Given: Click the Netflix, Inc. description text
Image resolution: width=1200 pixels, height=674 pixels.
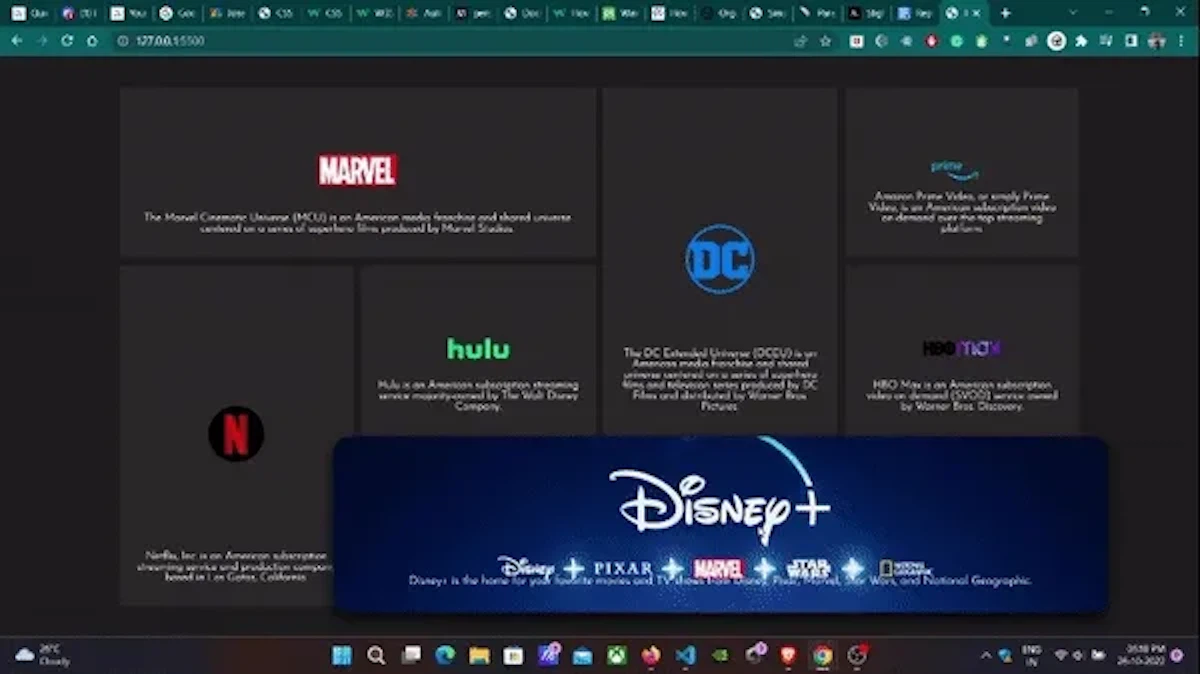Looking at the screenshot, I should point(236,566).
